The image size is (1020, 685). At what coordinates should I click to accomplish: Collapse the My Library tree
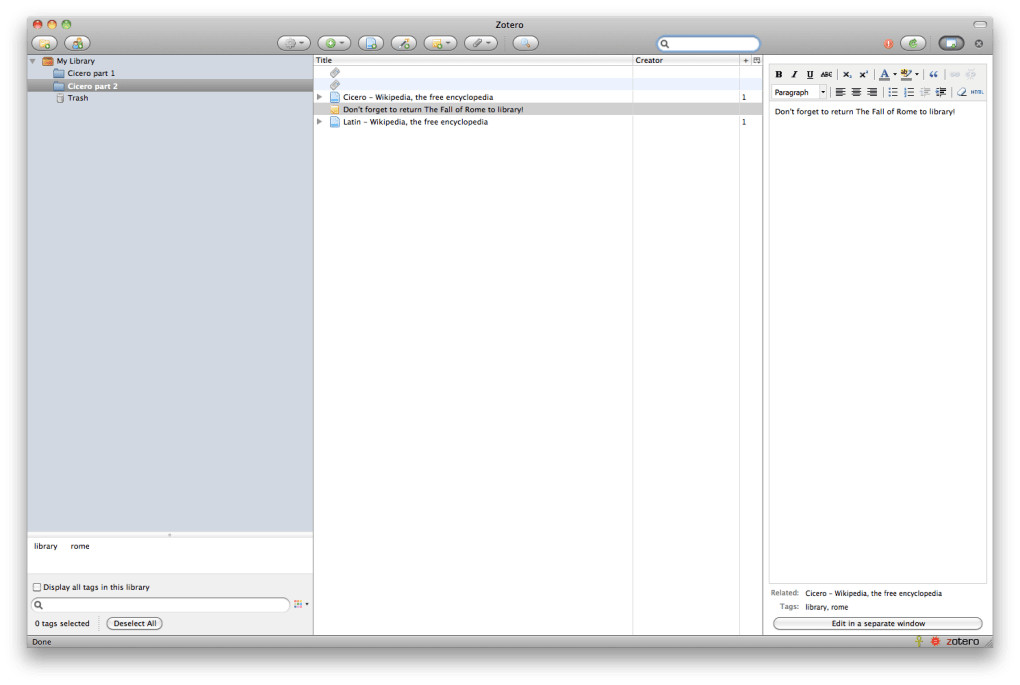[33, 61]
